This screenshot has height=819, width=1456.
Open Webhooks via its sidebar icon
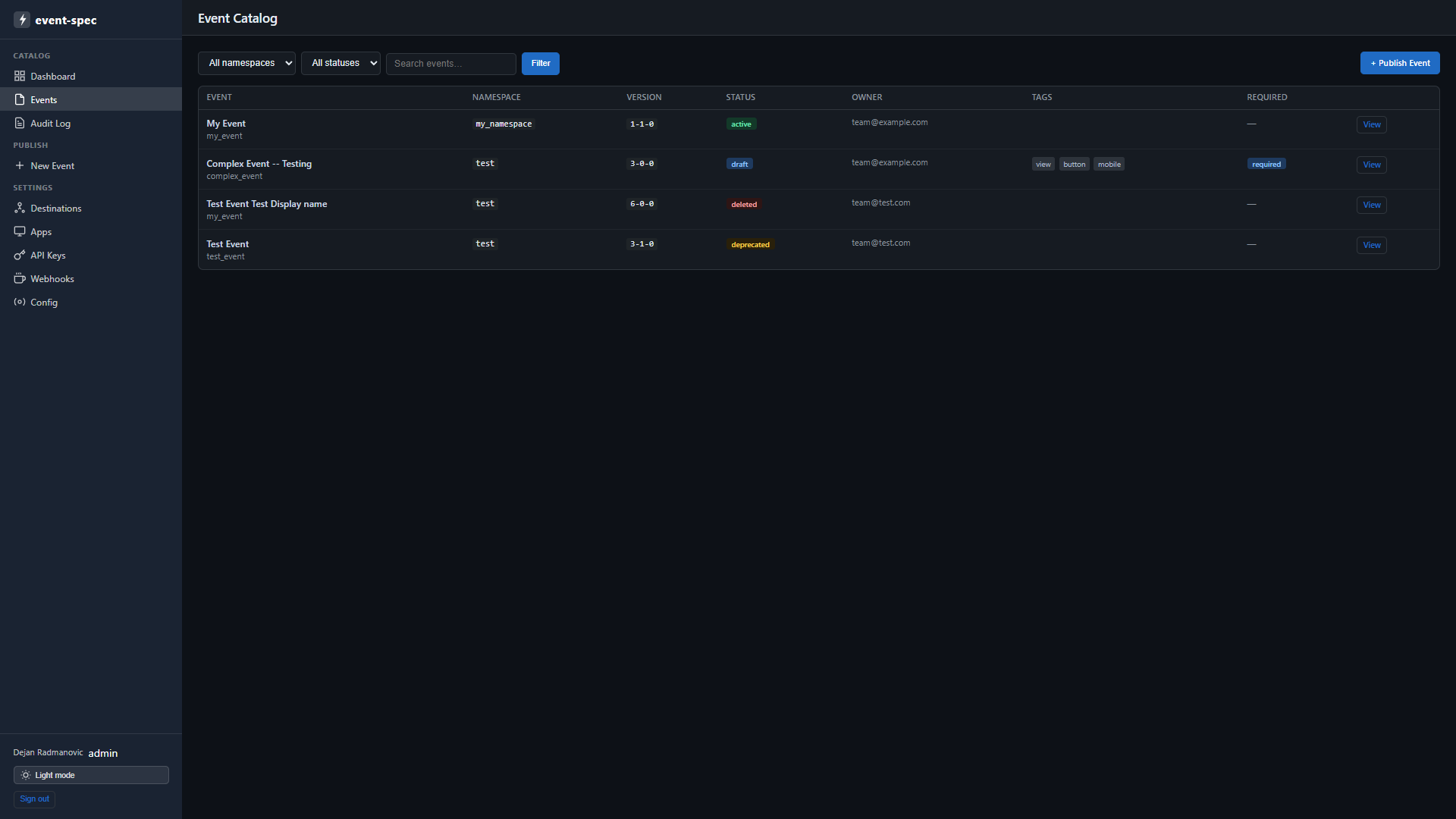coord(20,278)
